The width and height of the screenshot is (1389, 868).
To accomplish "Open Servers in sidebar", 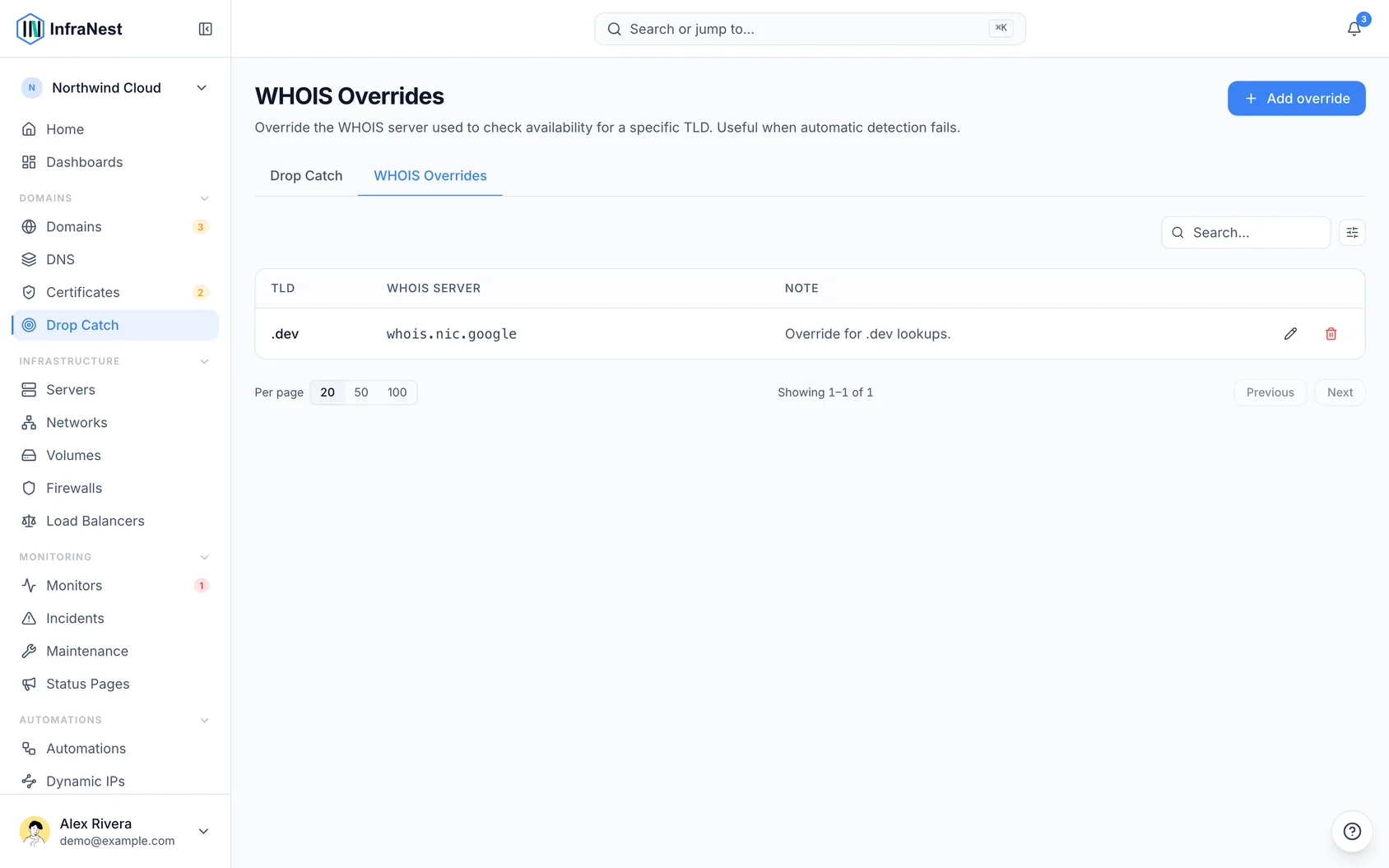I will pyautogui.click(x=115, y=389).
